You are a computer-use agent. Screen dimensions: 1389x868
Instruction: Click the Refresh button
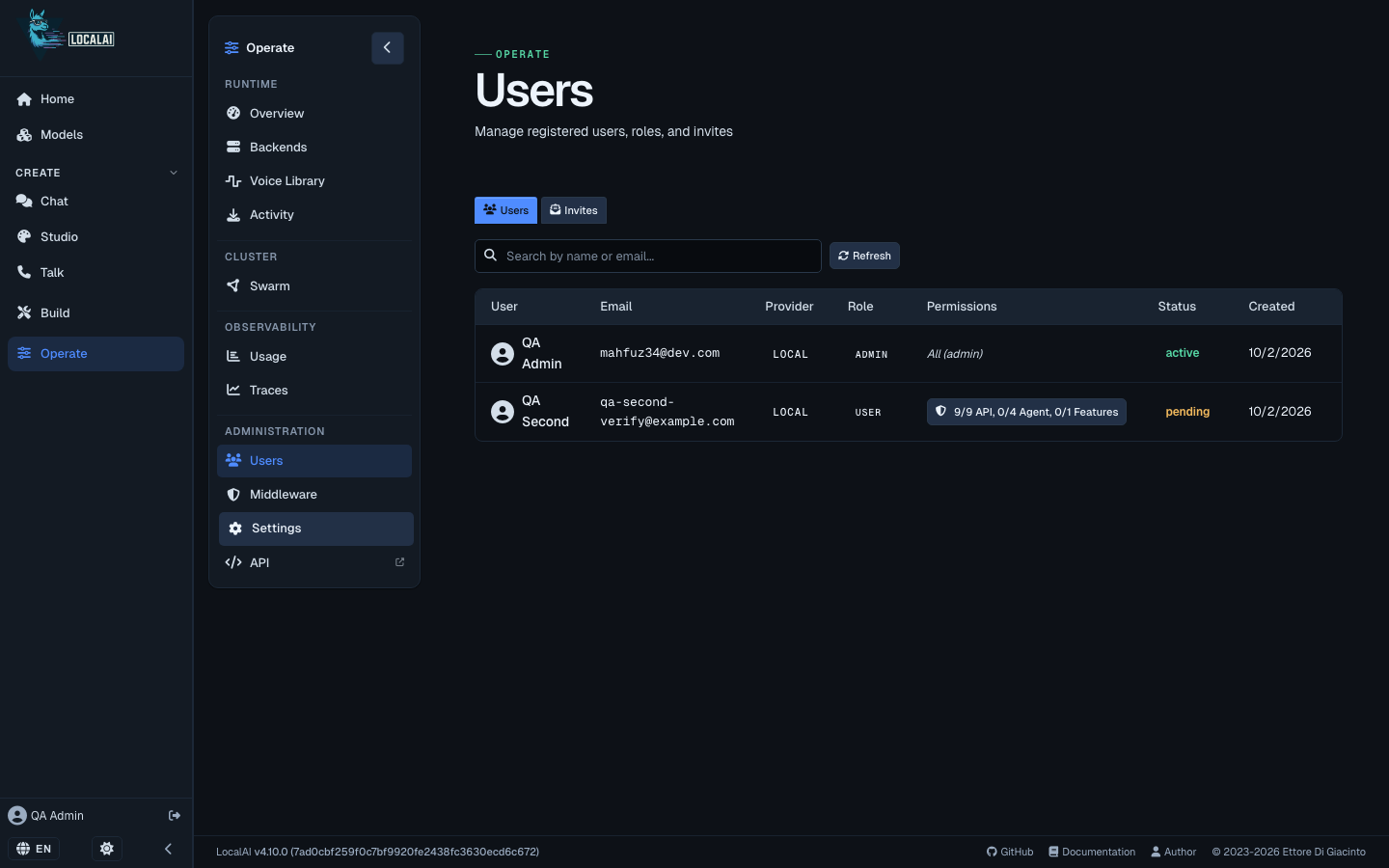coord(864,256)
